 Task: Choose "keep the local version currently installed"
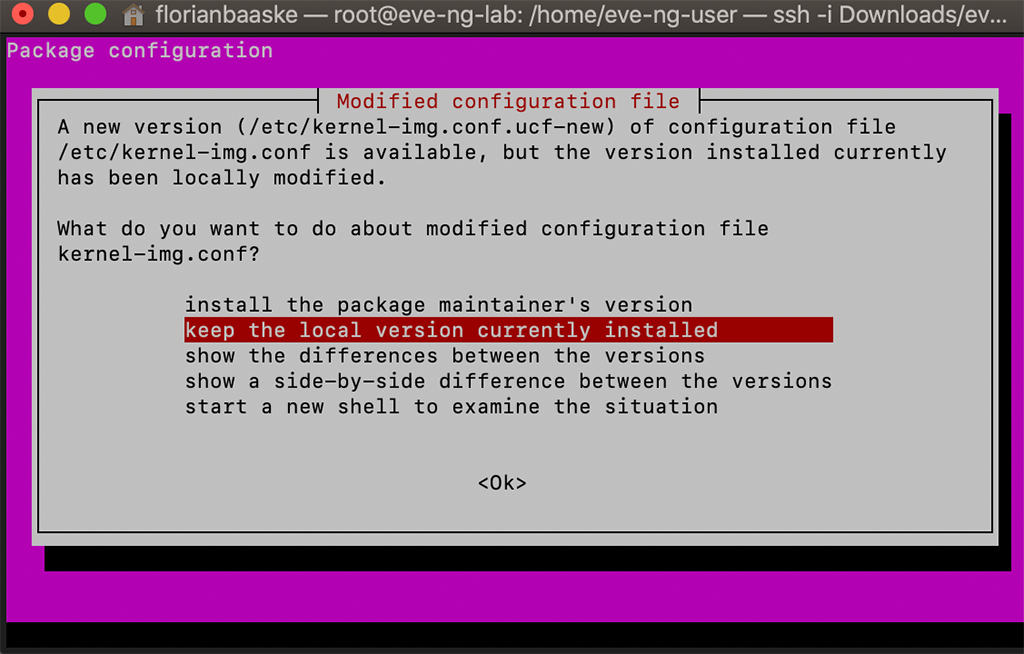[509, 330]
